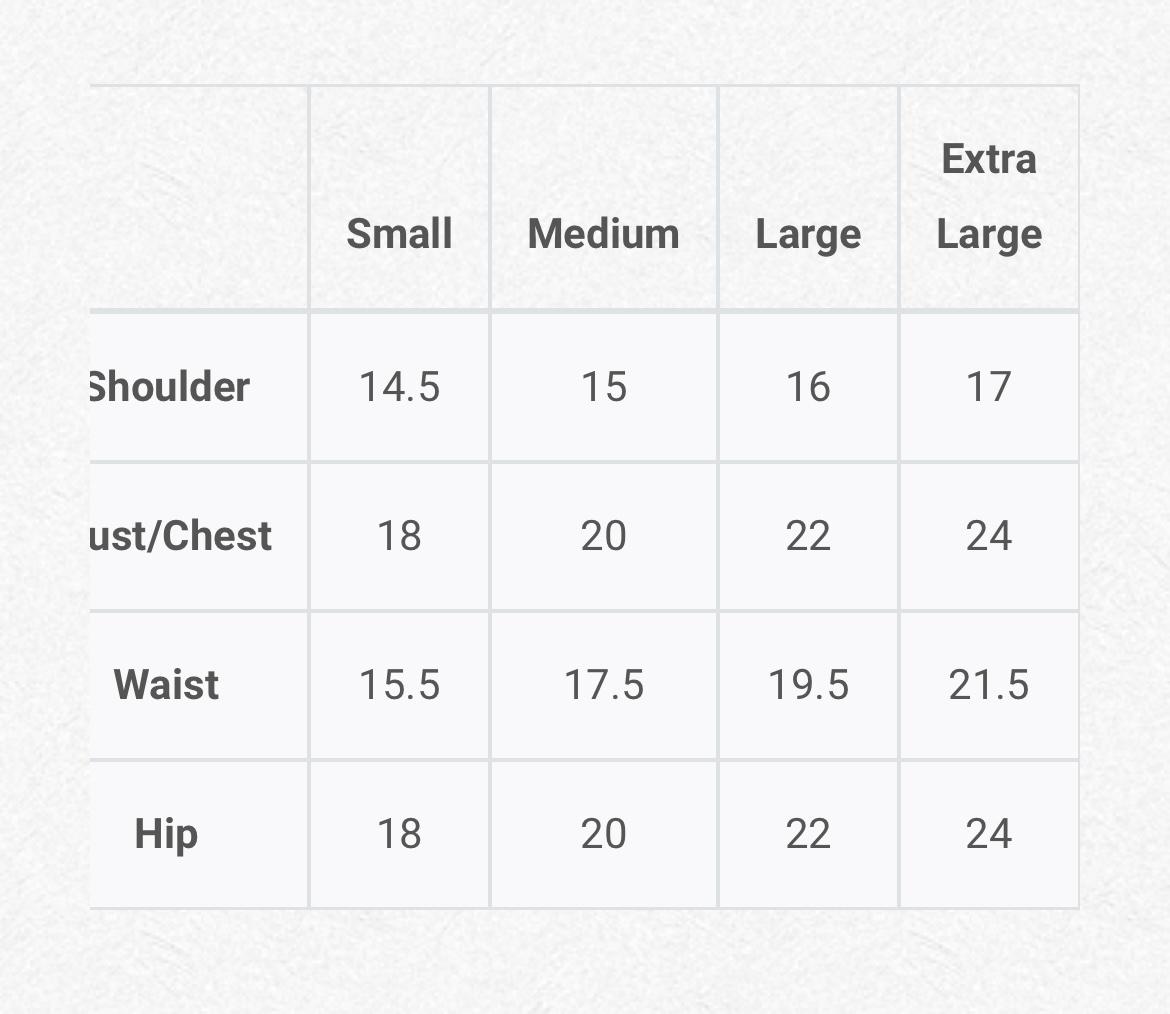Click the Small column header
Screen dimensions: 1170x1014
pos(399,234)
